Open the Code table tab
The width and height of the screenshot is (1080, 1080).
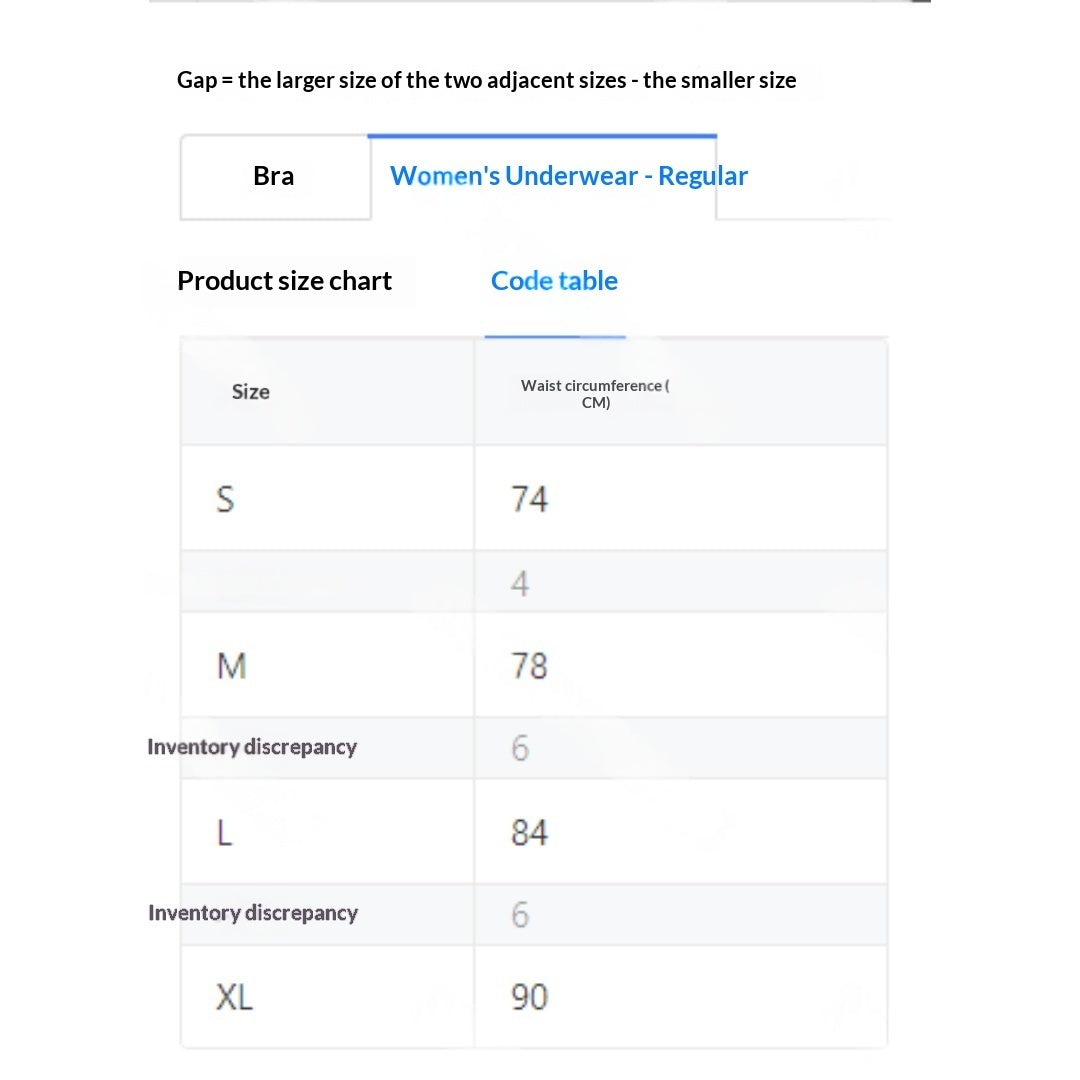pyautogui.click(x=554, y=281)
